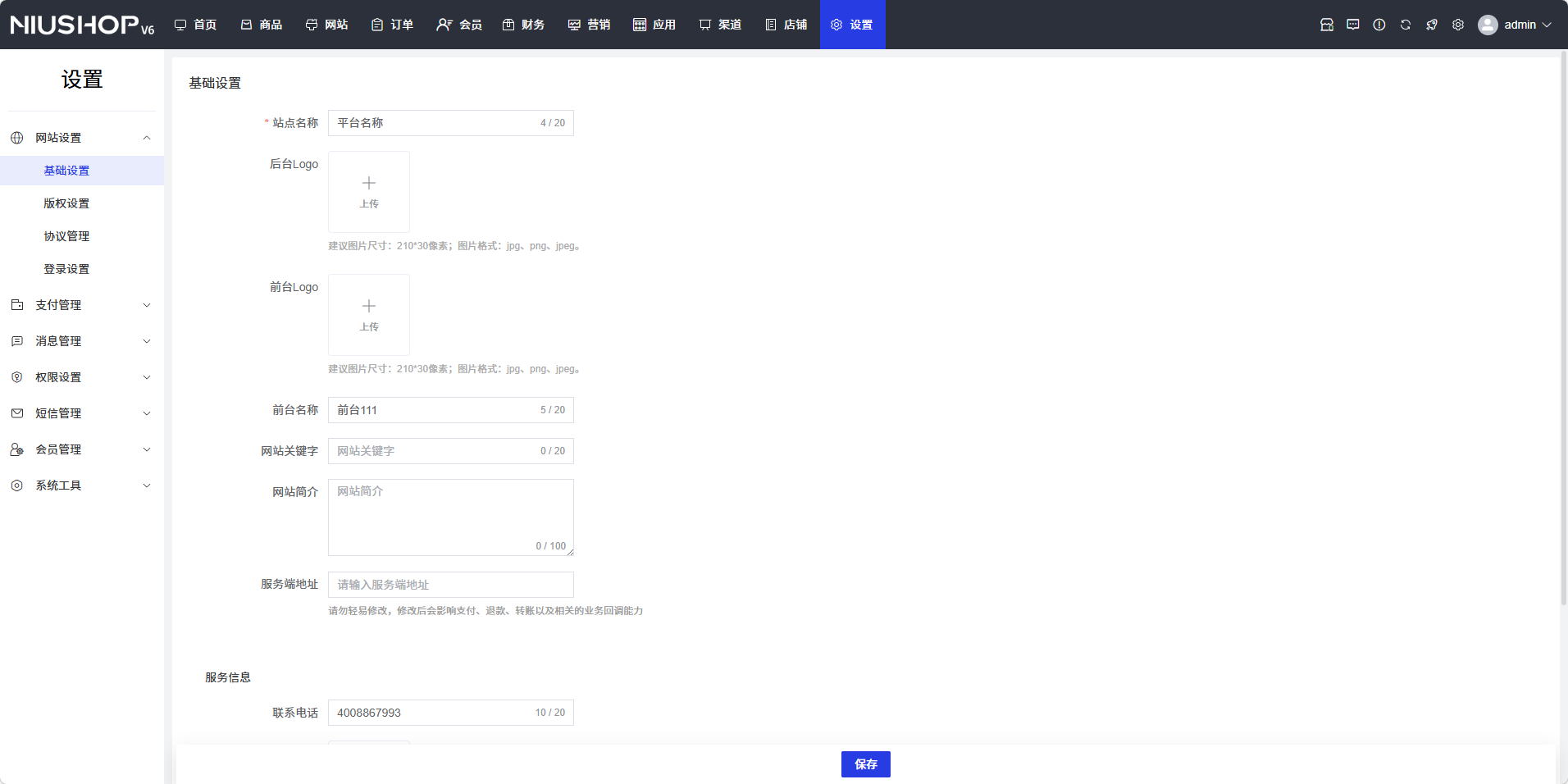1568x784 pixels.
Task: Click the storefront icon in header
Action: tap(1327, 25)
